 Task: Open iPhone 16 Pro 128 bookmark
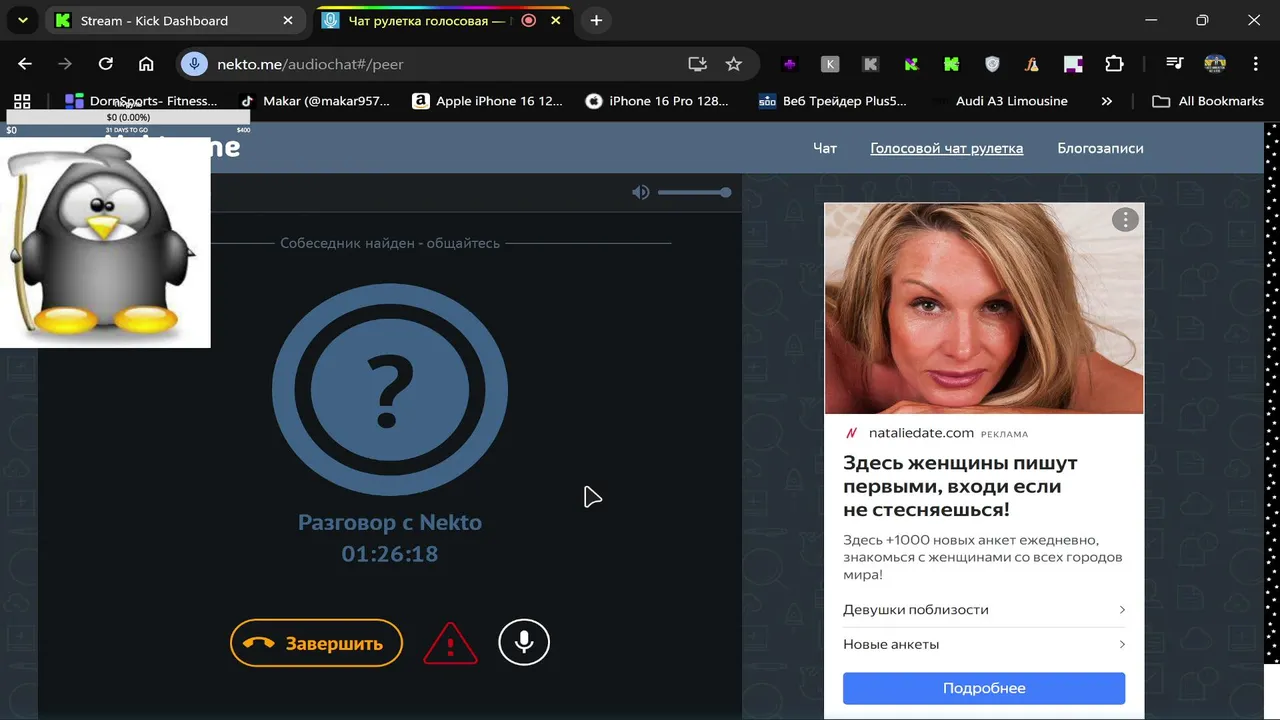[x=657, y=101]
